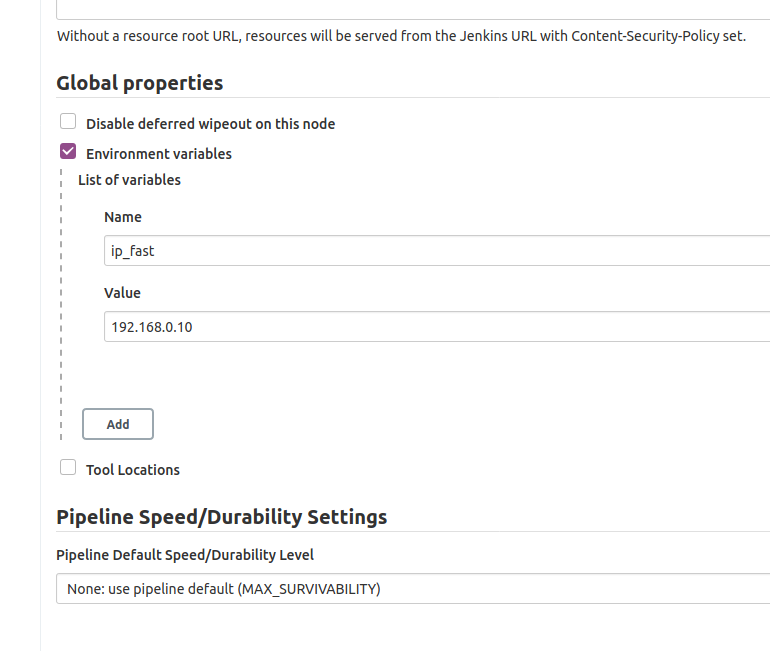Tick the Tool Locations checkbox
This screenshot has height=651, width=770.
68,467
